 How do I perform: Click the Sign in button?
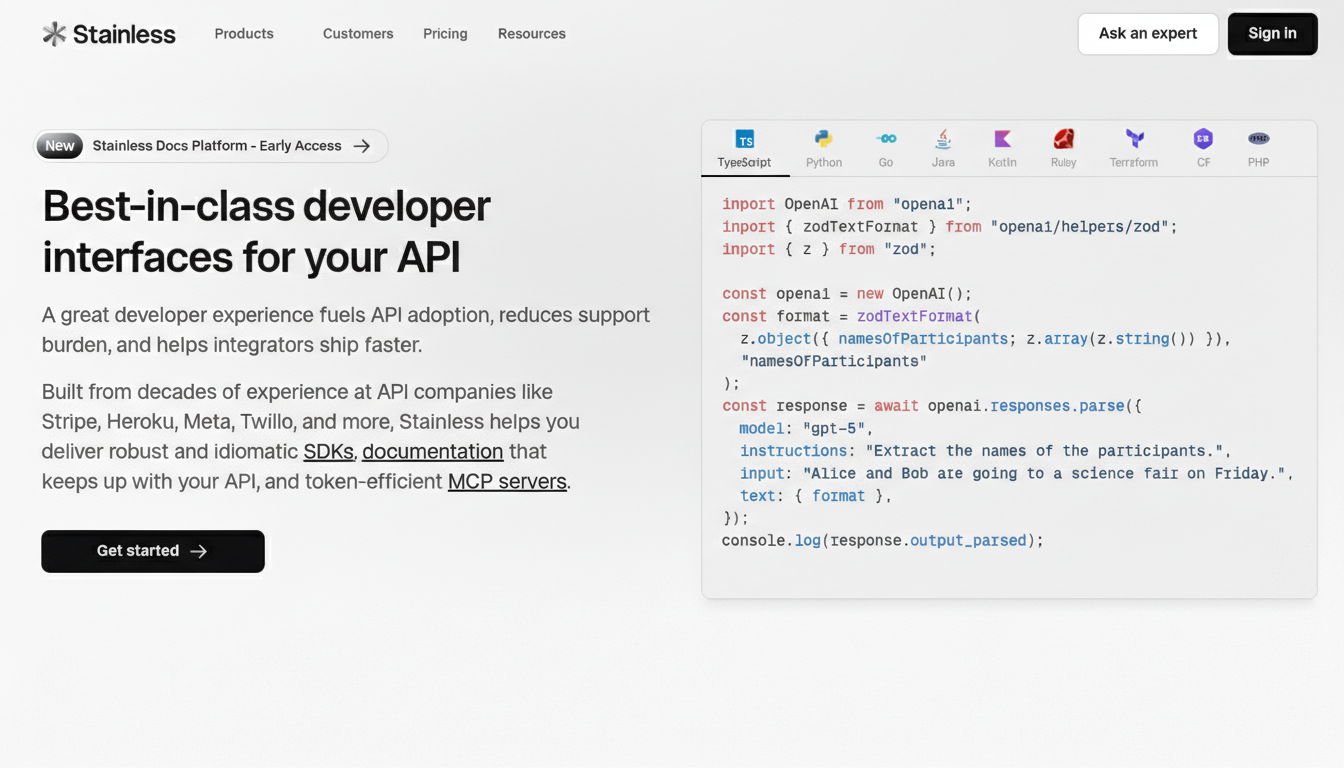1272,34
